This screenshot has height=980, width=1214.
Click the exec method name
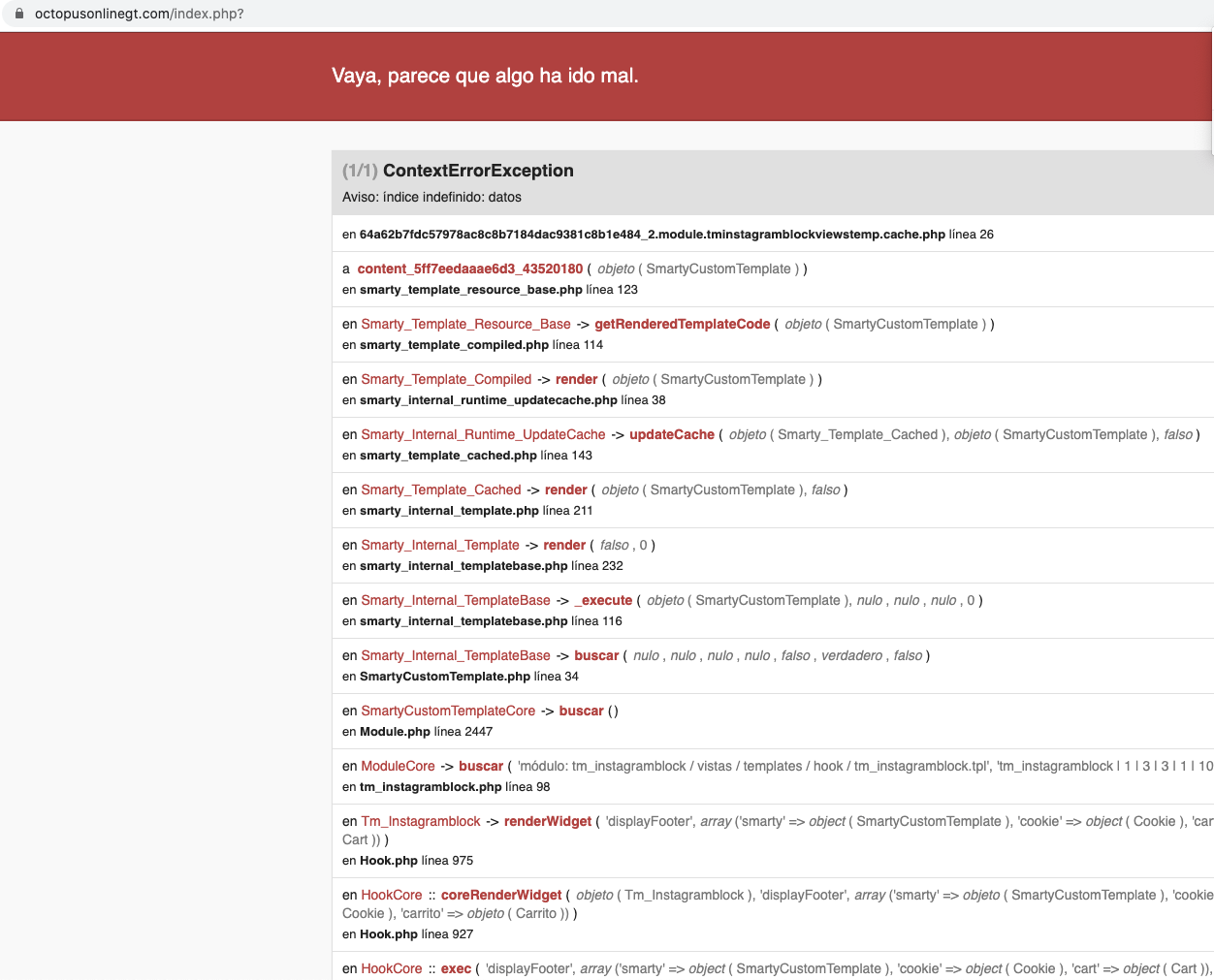(456, 968)
